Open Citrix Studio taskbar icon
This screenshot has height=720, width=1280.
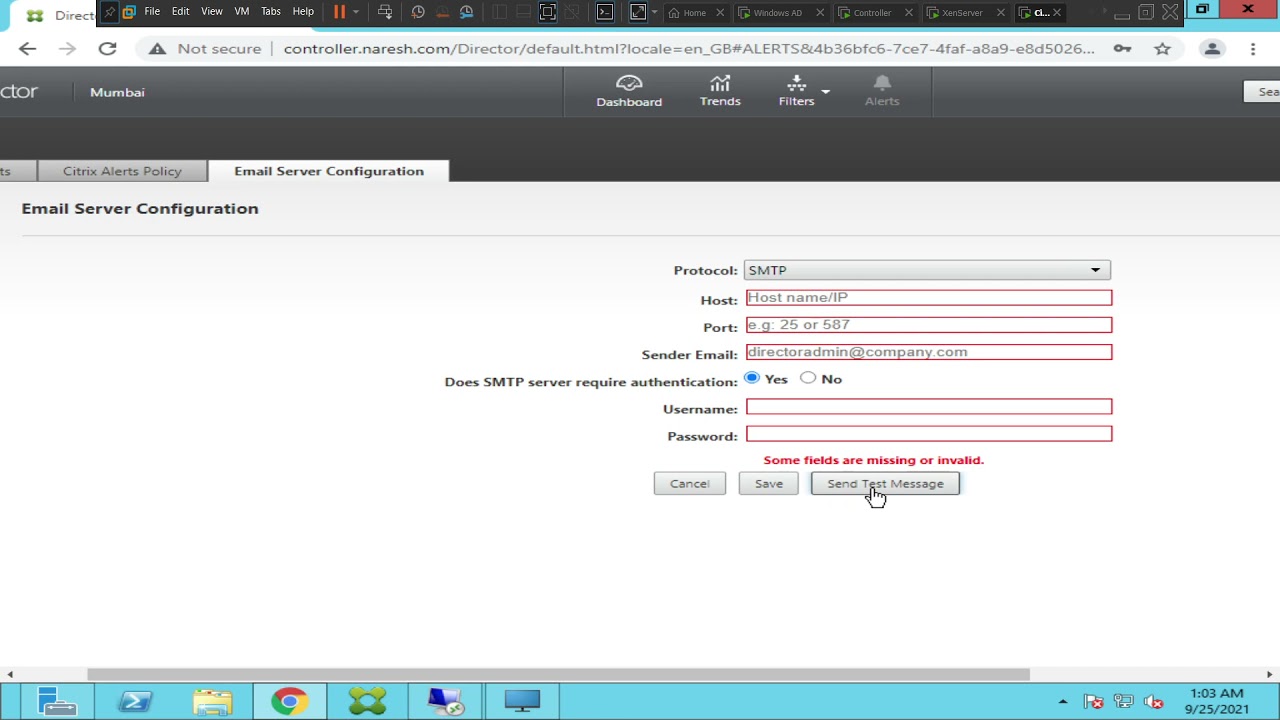[x=367, y=702]
